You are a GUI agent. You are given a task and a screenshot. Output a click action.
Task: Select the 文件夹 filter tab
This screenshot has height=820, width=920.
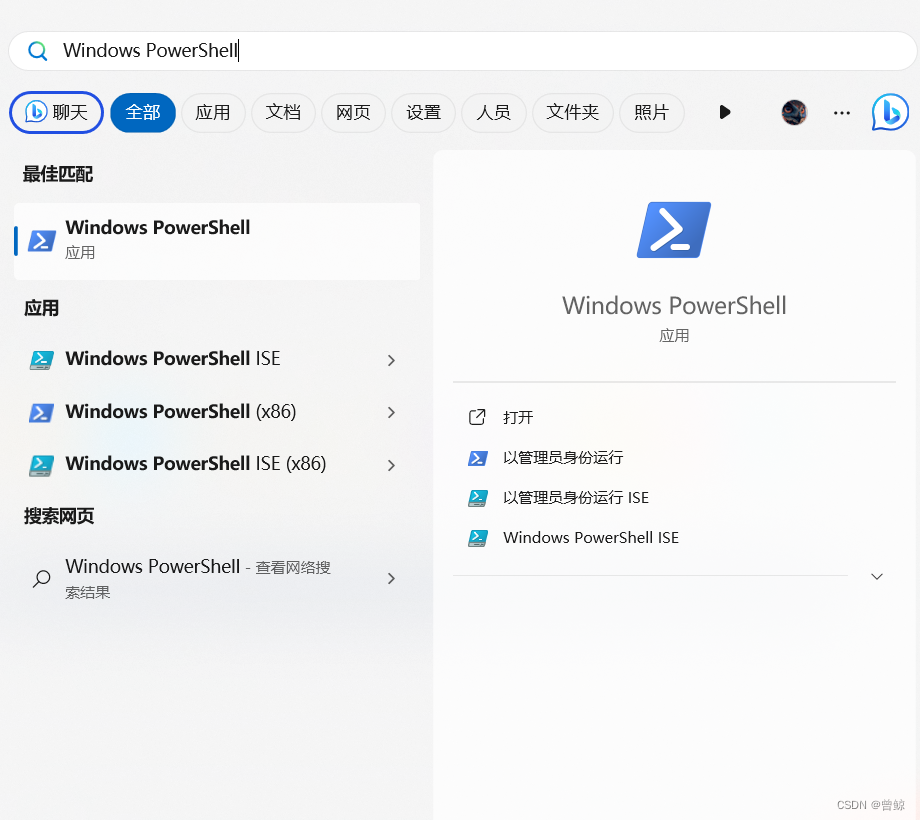coord(573,112)
